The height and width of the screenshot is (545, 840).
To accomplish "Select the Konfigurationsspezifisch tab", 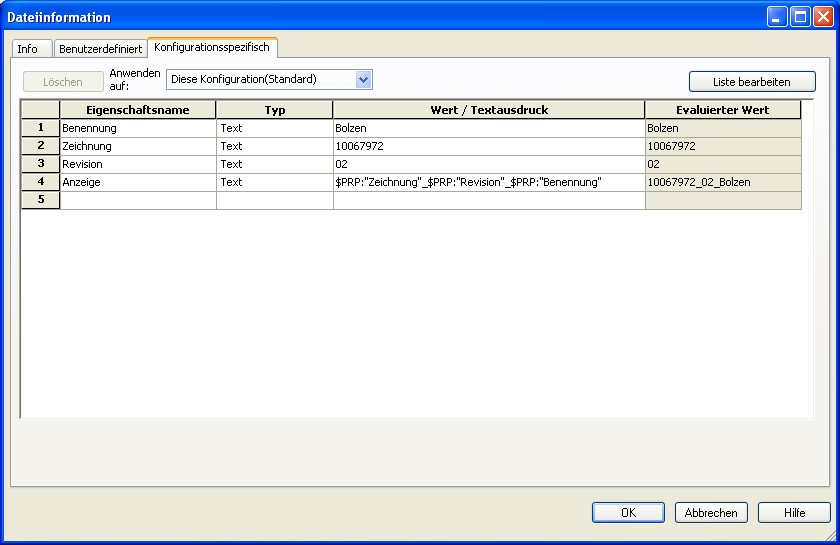I will pyautogui.click(x=212, y=47).
